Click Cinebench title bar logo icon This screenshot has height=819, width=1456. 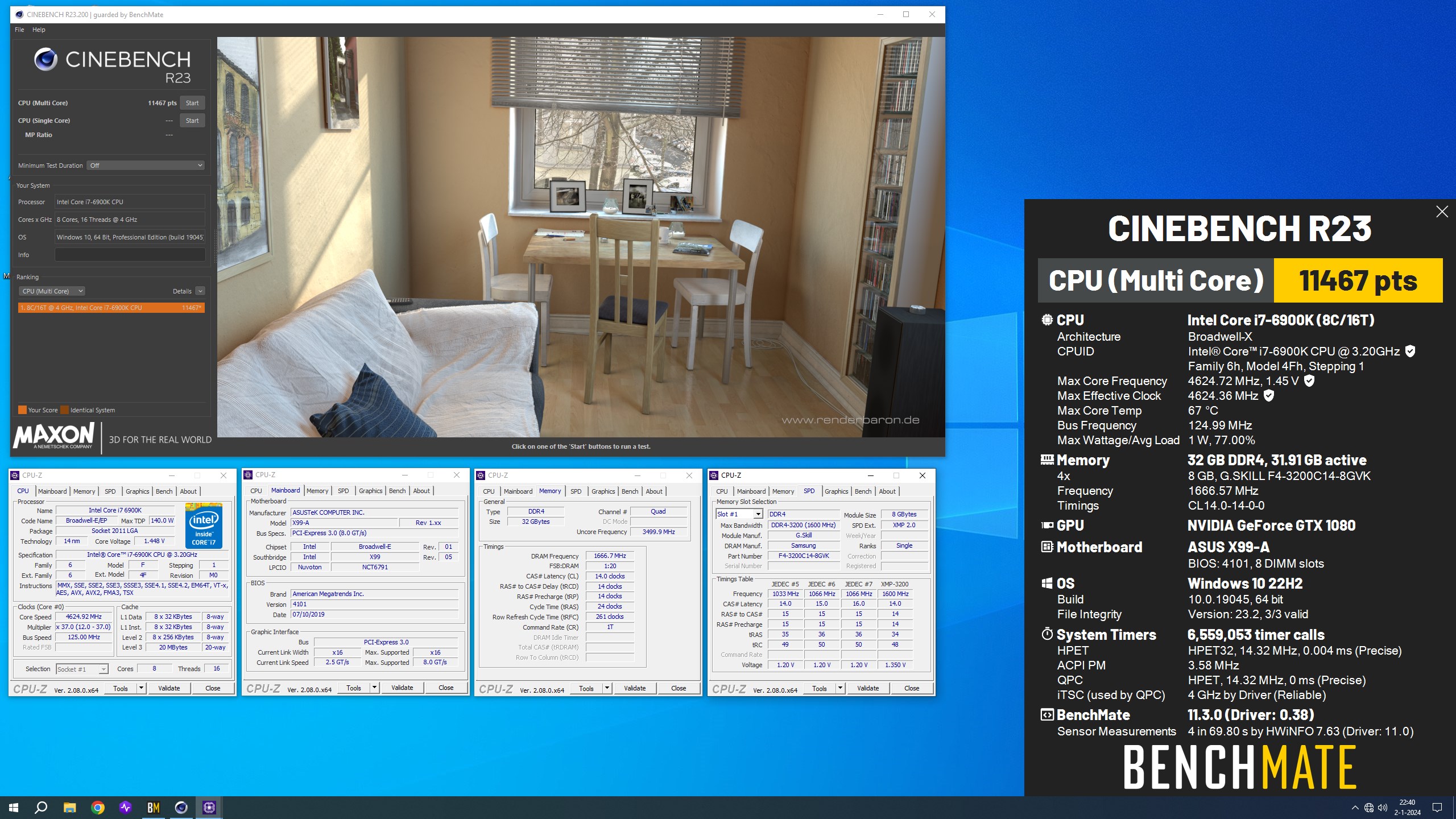(19, 14)
